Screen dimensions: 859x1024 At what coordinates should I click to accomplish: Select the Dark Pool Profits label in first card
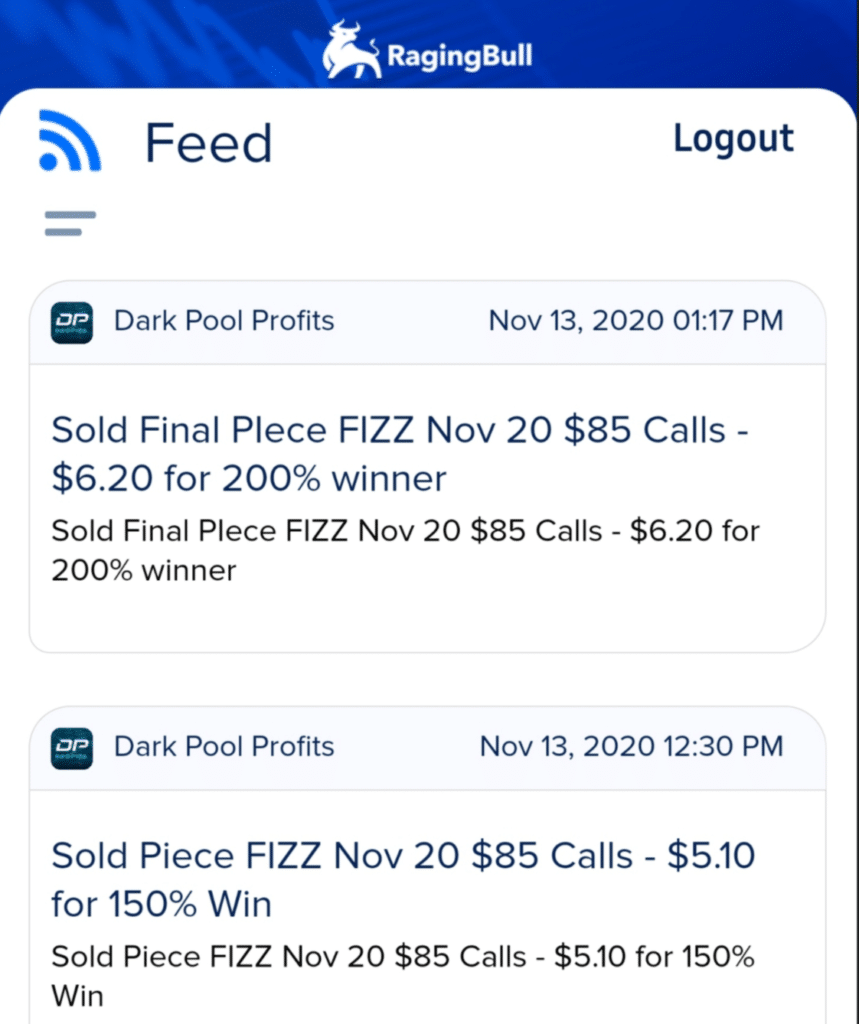point(224,321)
